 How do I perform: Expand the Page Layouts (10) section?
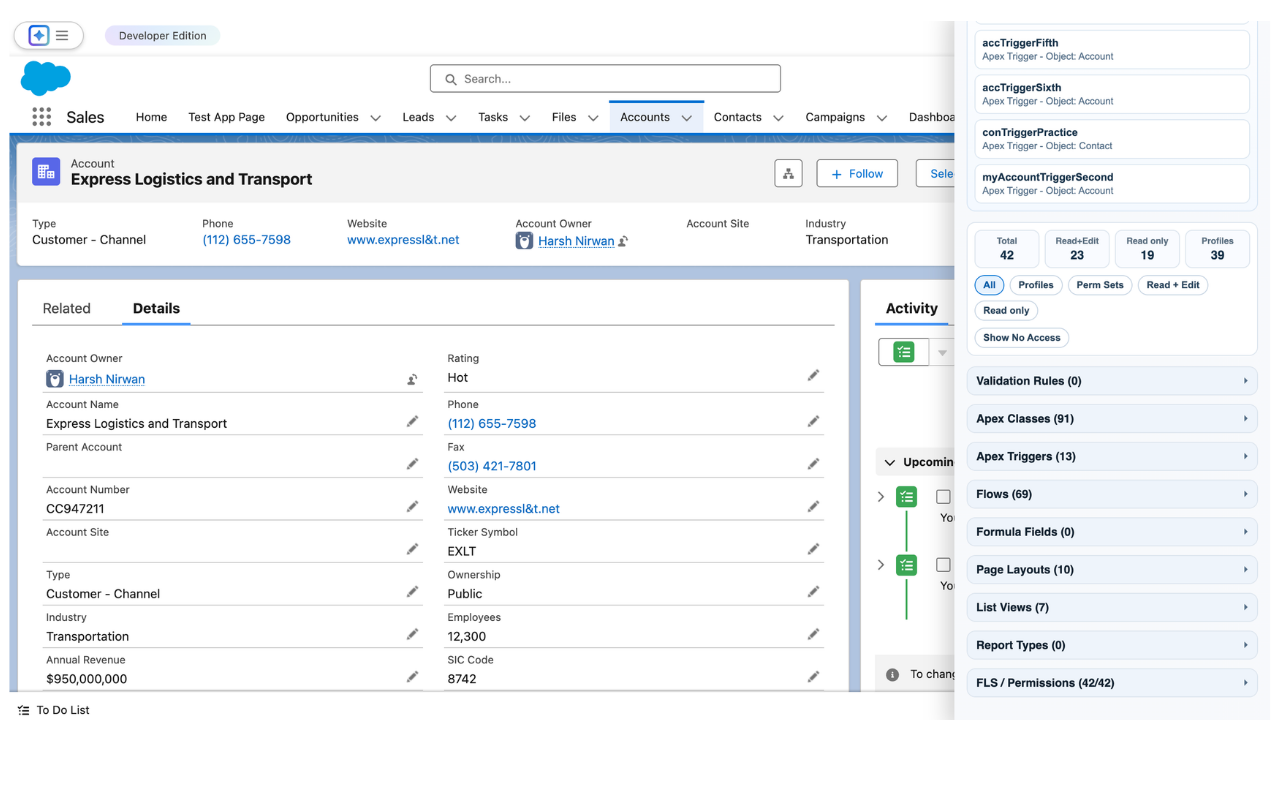click(1112, 570)
